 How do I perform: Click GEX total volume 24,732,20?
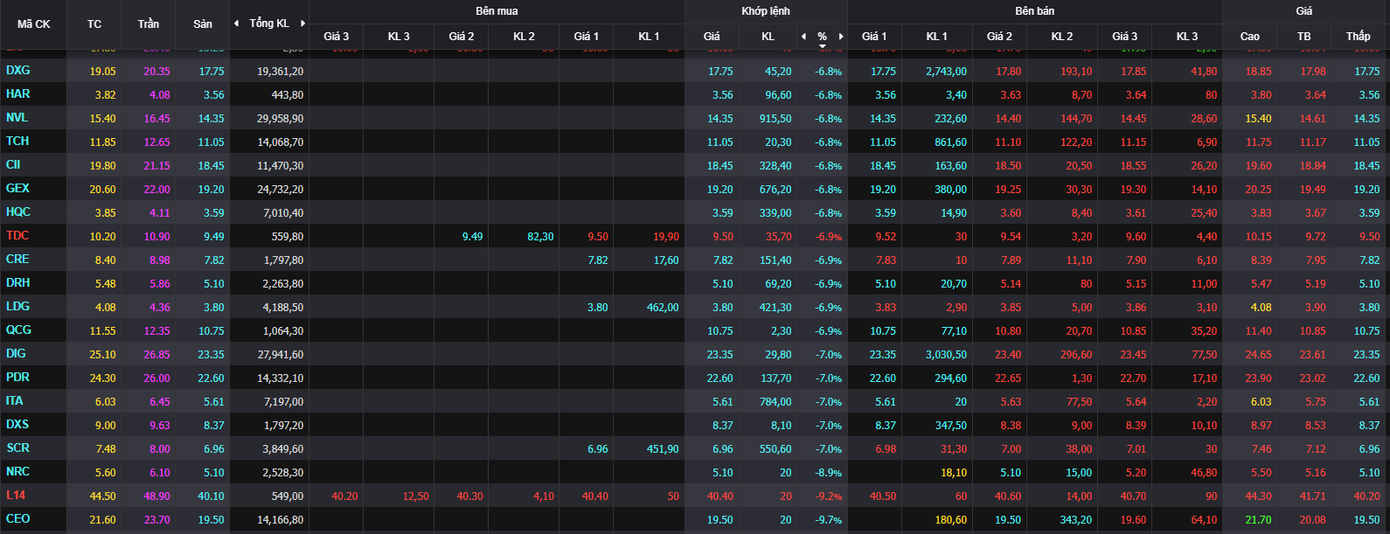tap(280, 188)
